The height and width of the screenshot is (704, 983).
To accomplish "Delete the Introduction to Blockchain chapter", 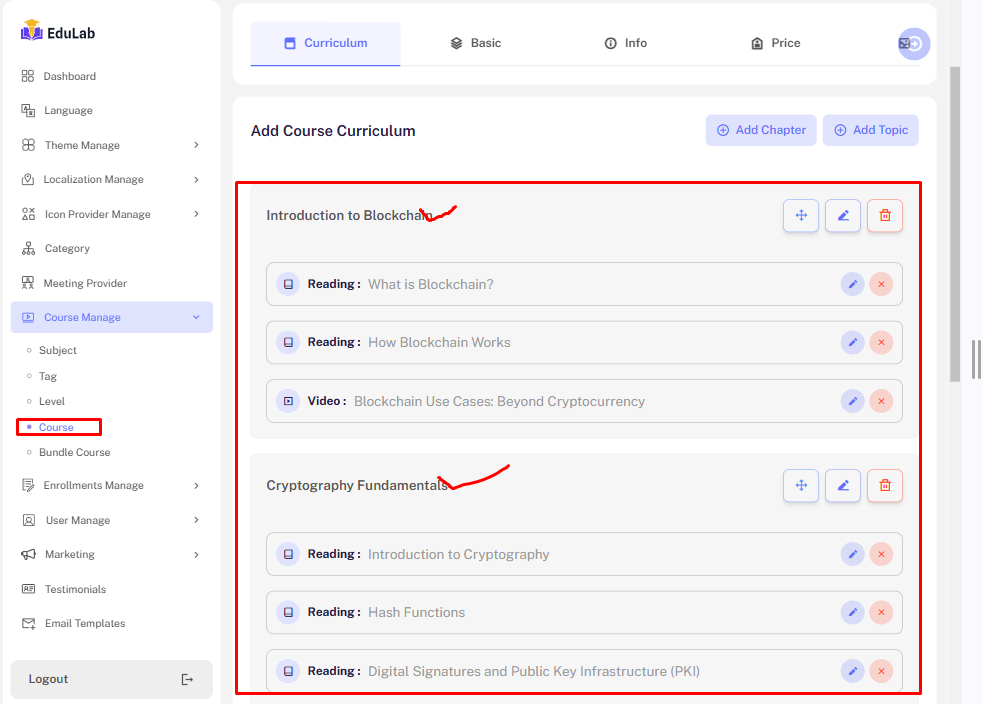I will click(x=885, y=216).
